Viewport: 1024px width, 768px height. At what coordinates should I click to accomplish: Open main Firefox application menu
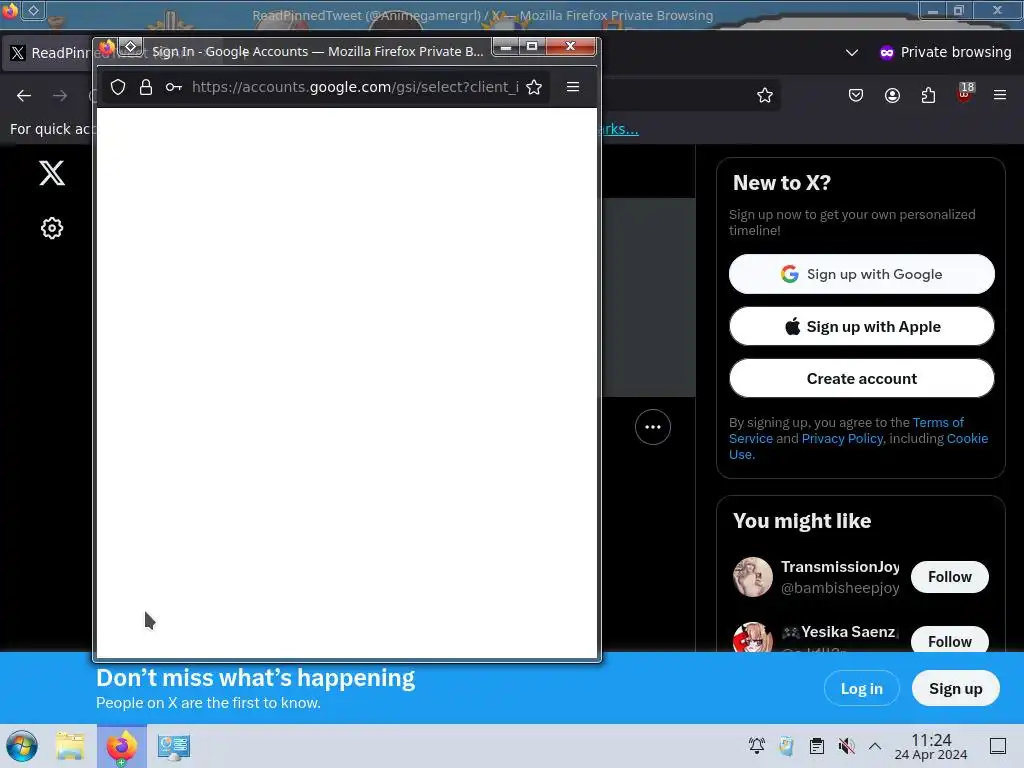click(1000, 95)
